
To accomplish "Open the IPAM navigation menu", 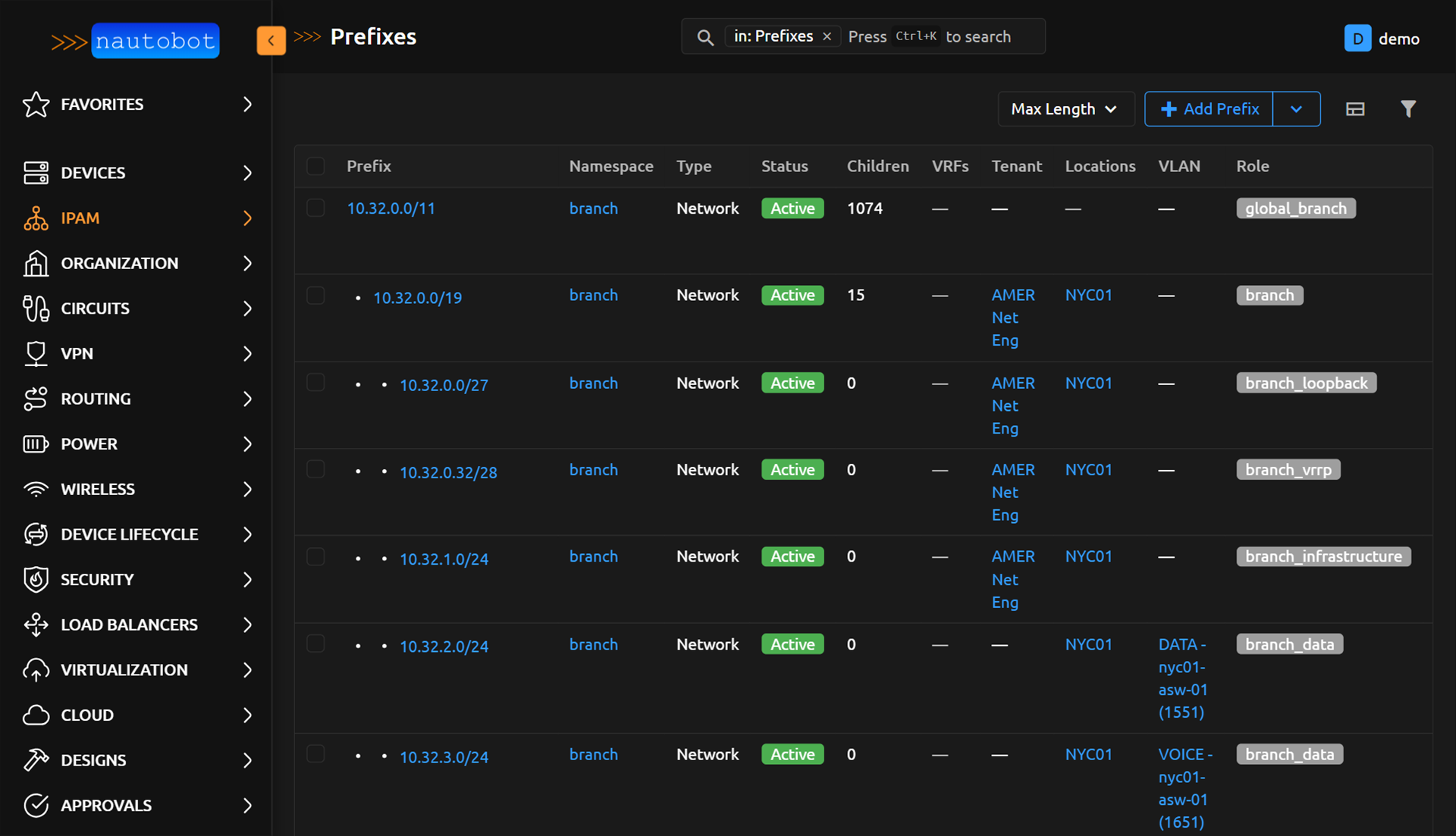I will (x=80, y=218).
